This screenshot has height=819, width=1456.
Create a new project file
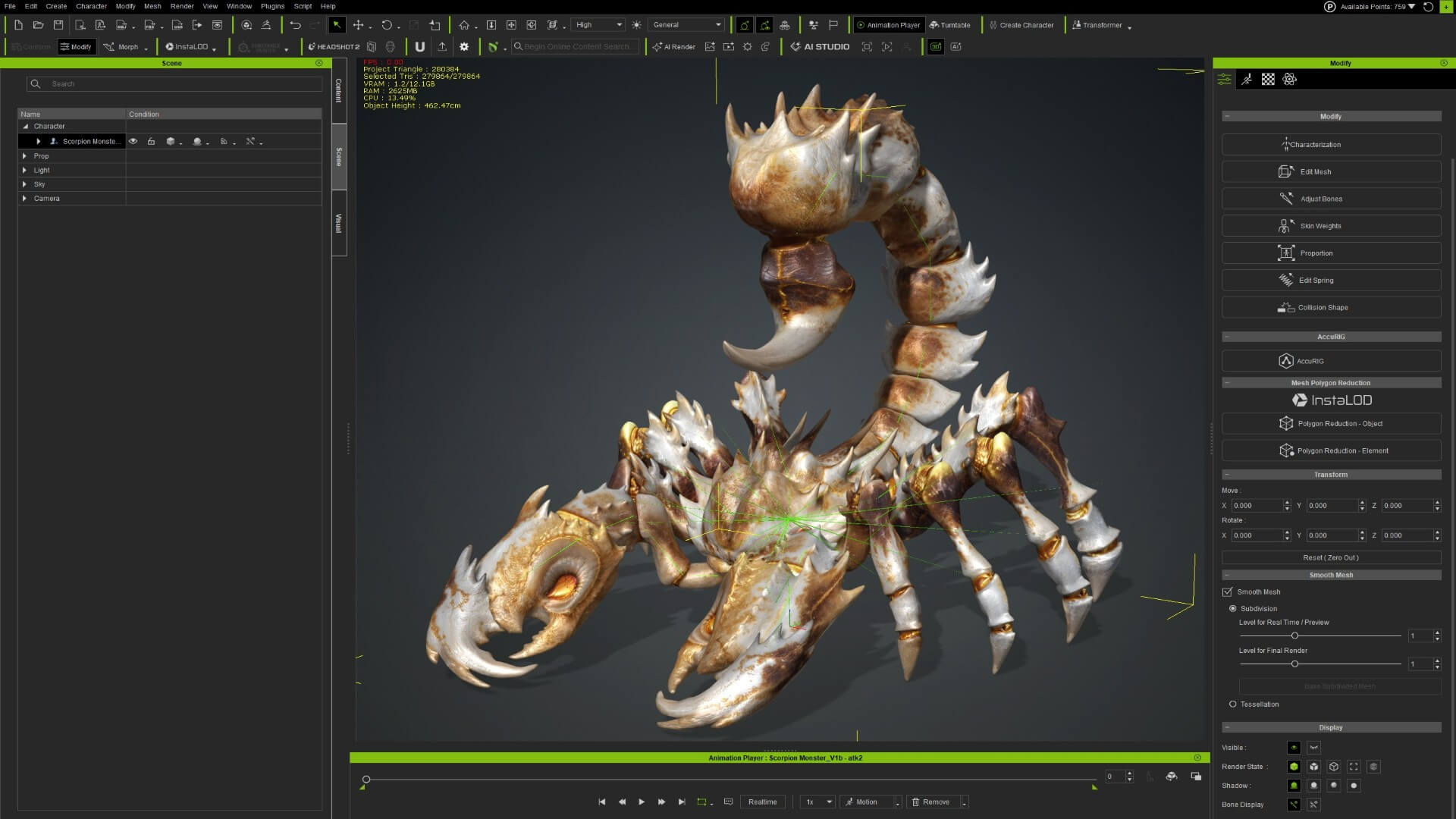pyautogui.click(x=18, y=25)
